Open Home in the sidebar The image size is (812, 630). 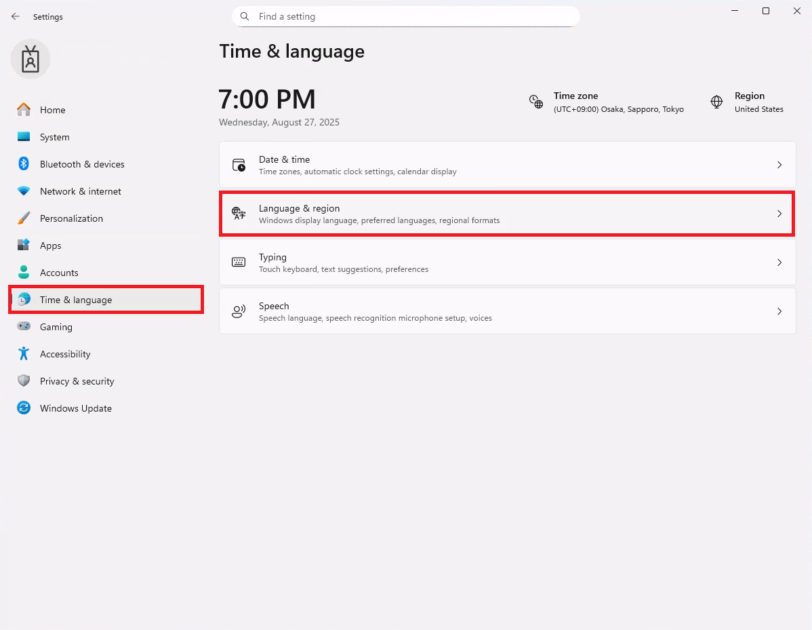106,110
